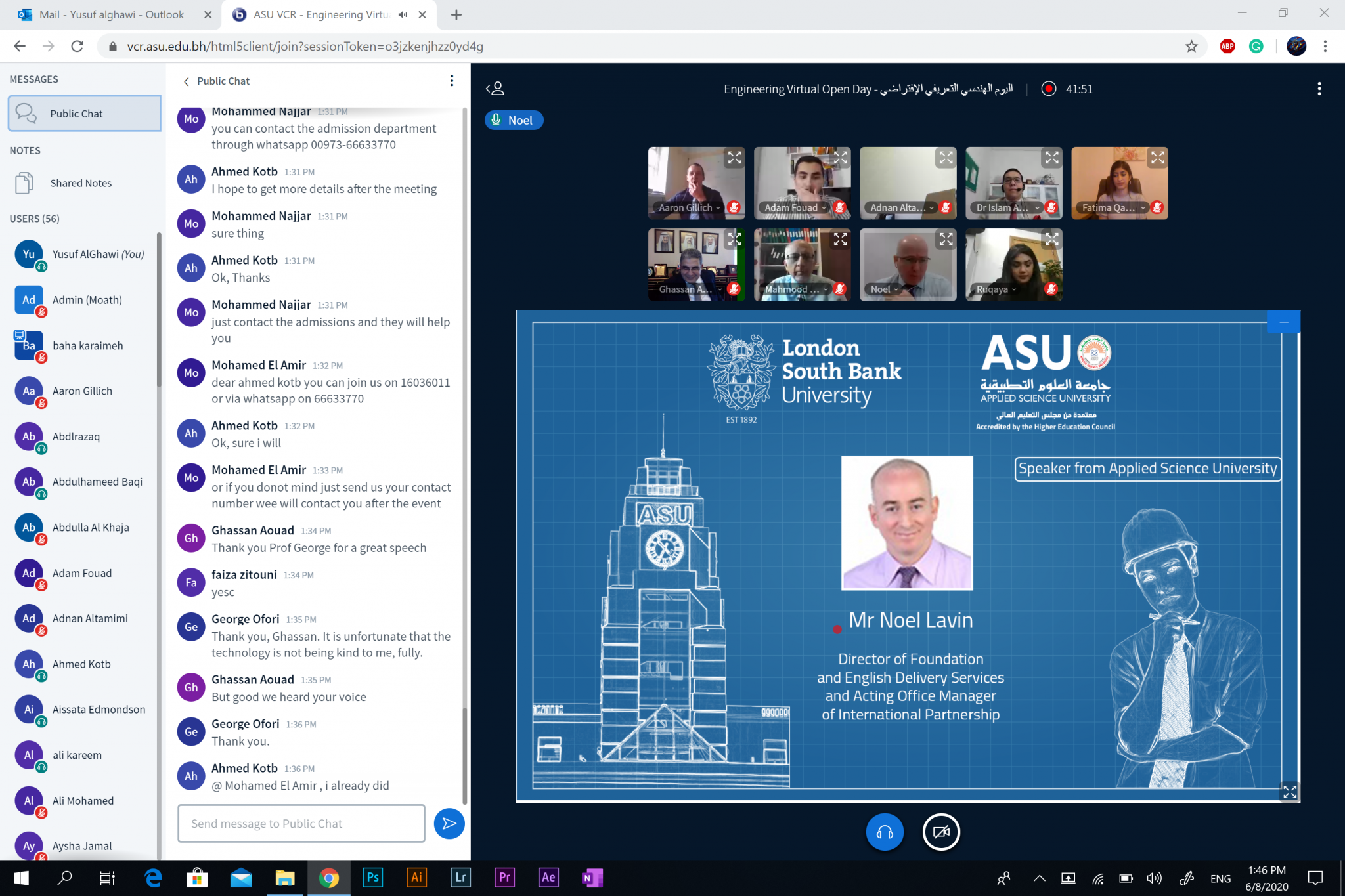
Task: Open the volume control in system tray
Action: pos(1154,878)
